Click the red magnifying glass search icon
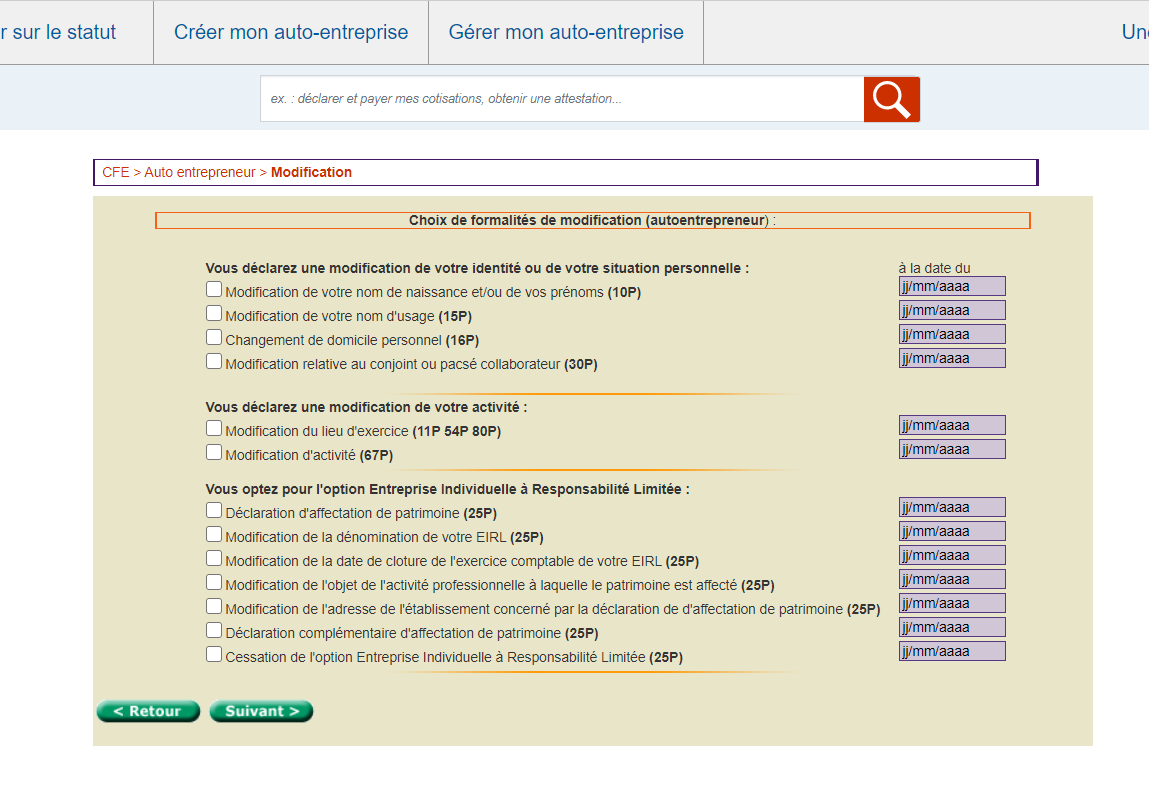 891,99
